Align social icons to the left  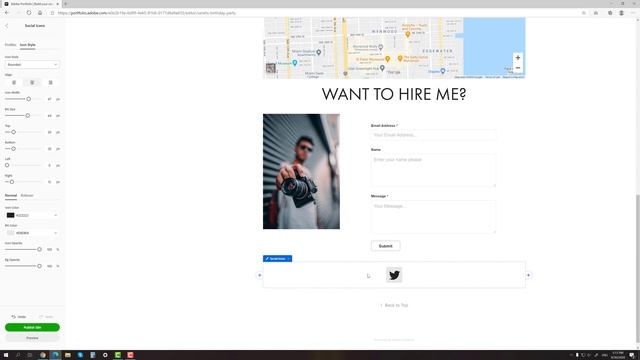click(14, 82)
